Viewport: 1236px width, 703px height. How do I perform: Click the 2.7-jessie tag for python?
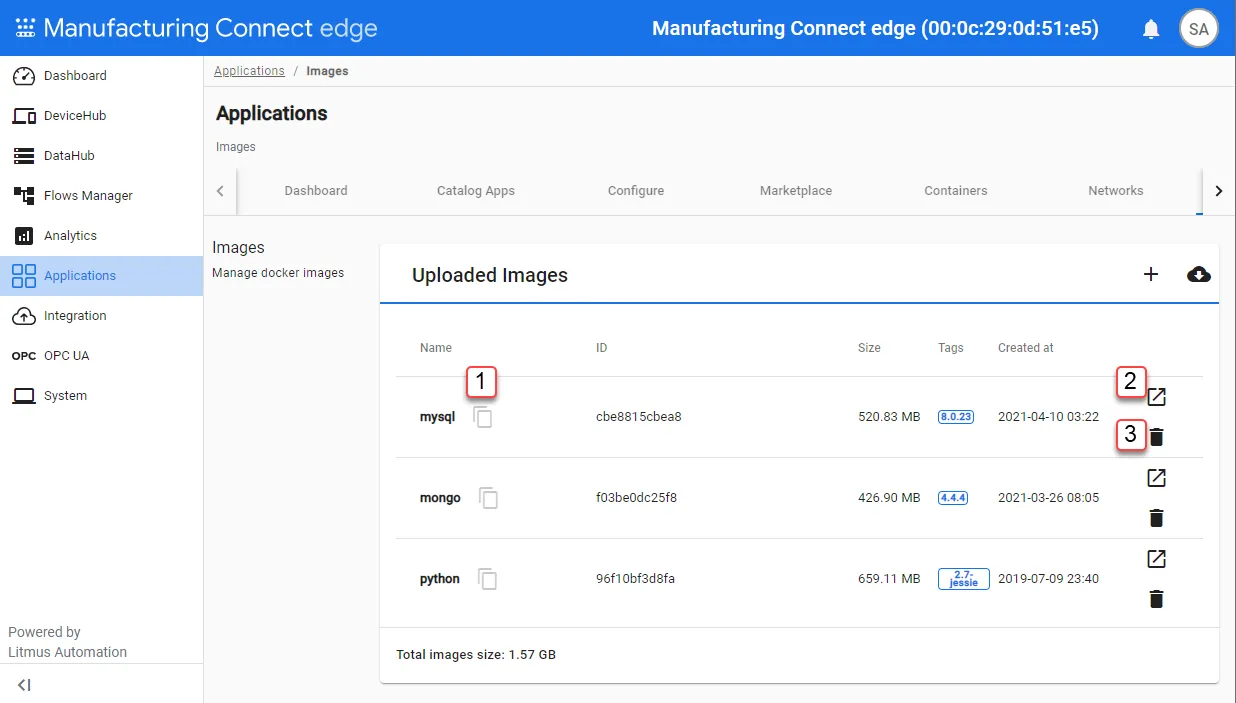point(964,579)
